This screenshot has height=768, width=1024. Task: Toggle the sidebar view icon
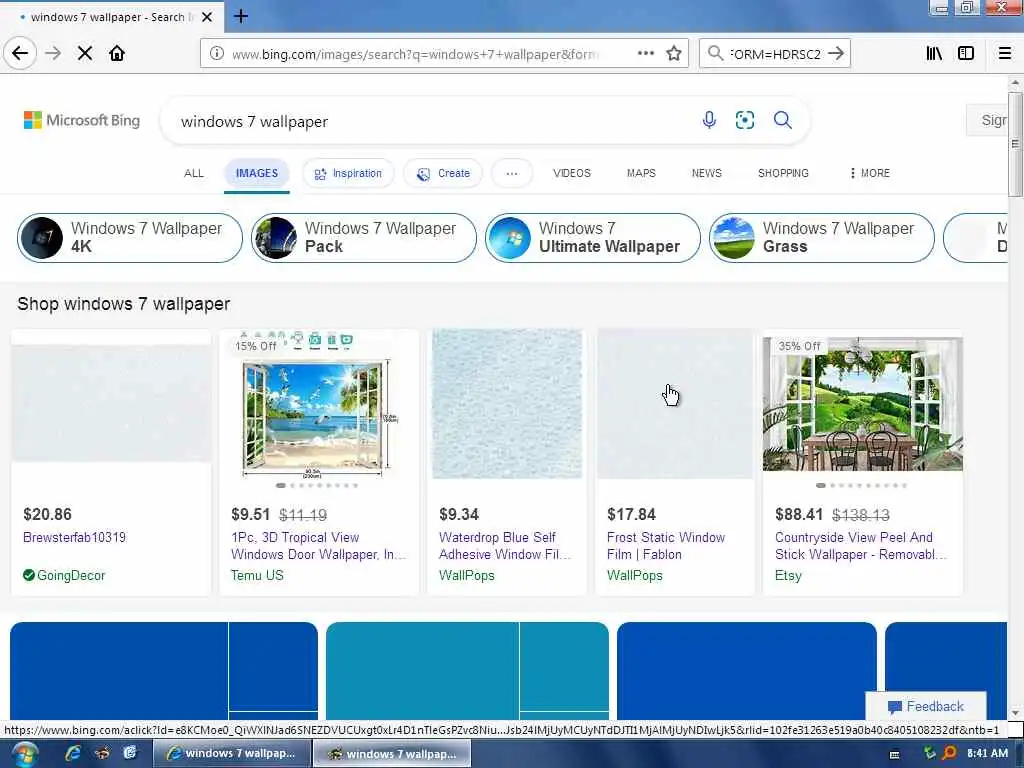click(x=966, y=54)
